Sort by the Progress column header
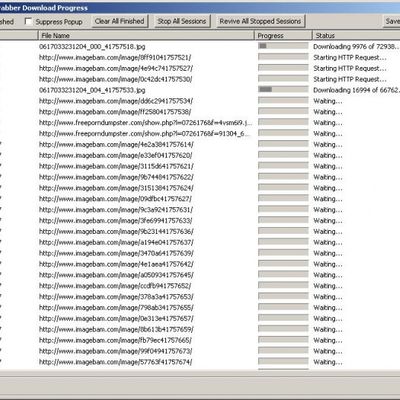 (283, 35)
